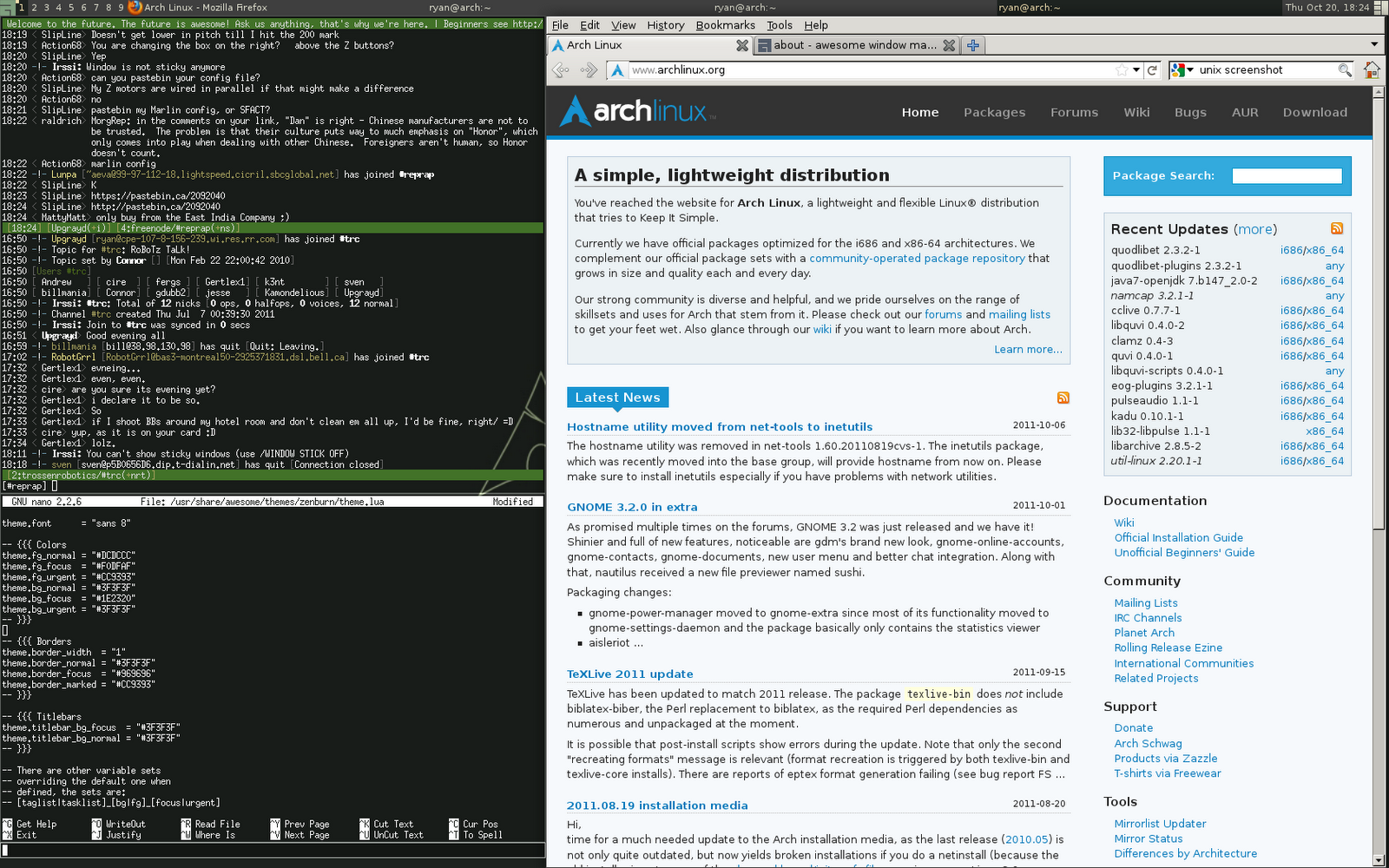
Task: Click '(more)' next to Recent Updates
Action: coord(1254,229)
